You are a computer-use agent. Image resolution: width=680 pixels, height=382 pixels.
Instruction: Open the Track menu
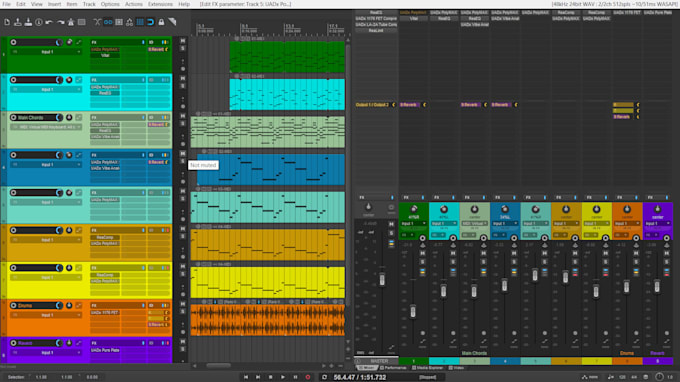(89, 4)
